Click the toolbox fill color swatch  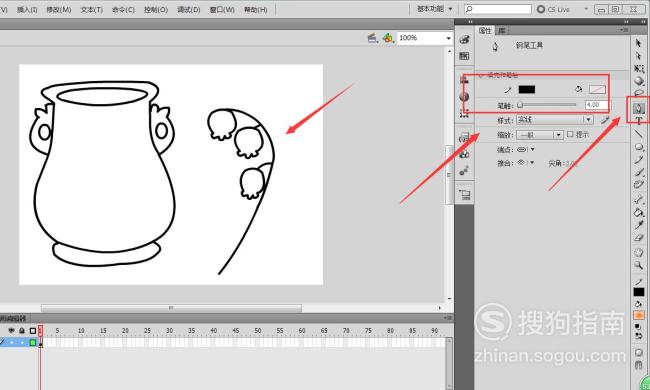click(639, 316)
